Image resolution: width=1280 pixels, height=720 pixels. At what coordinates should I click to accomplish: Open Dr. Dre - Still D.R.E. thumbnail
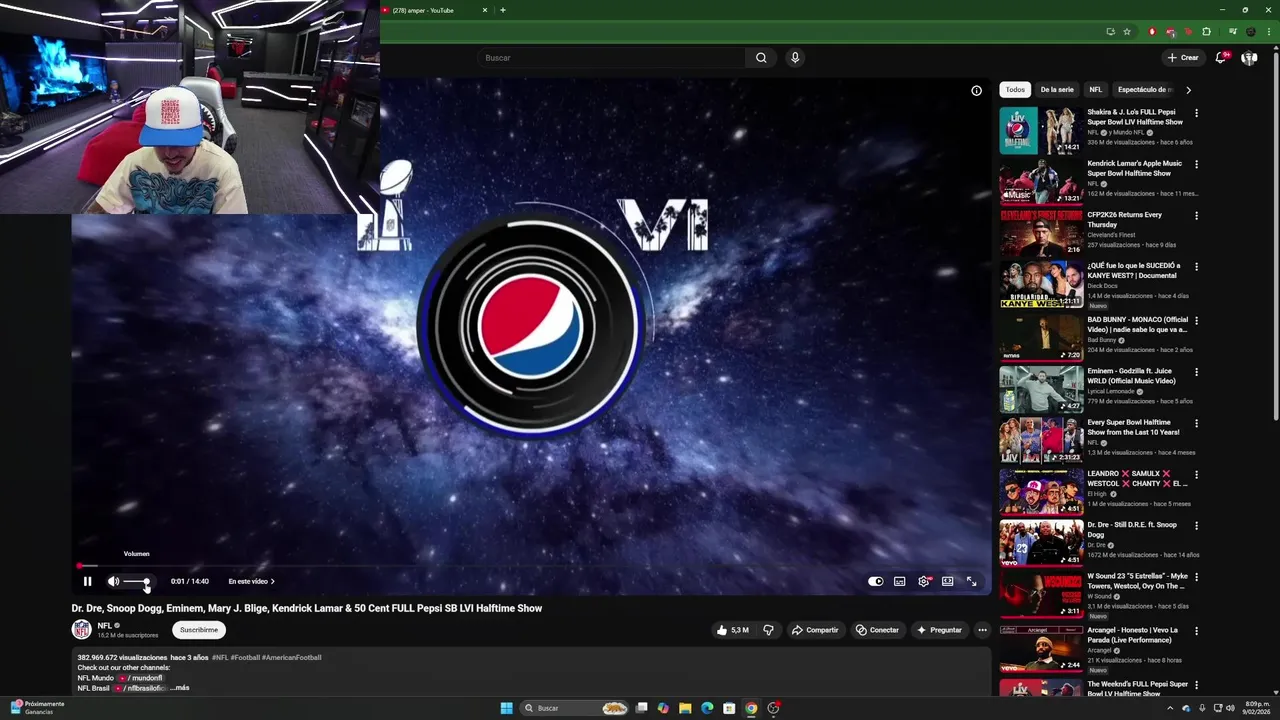click(1041, 543)
